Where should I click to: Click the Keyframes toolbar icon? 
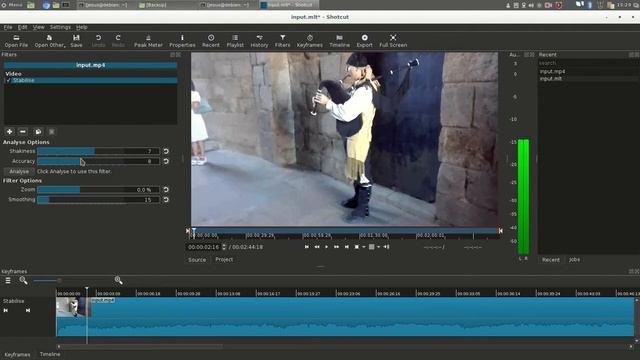310,41
